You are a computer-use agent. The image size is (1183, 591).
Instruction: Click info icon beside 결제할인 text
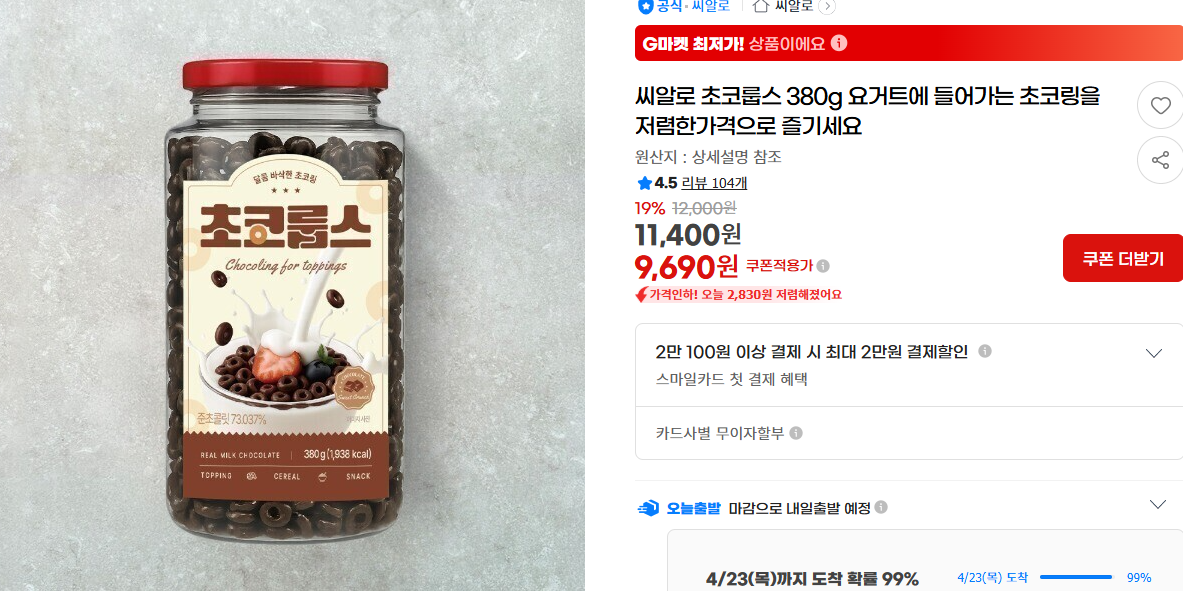tap(985, 352)
